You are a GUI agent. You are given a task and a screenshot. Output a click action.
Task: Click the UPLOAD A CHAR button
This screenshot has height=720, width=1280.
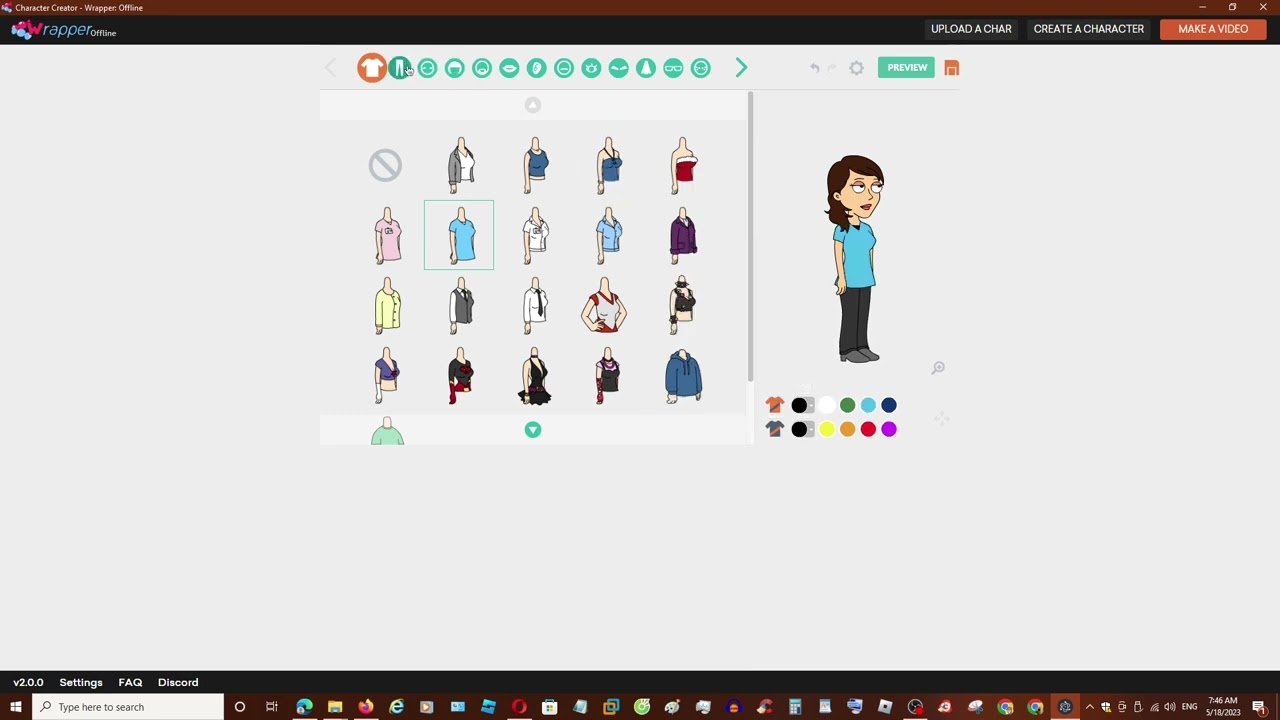click(971, 29)
